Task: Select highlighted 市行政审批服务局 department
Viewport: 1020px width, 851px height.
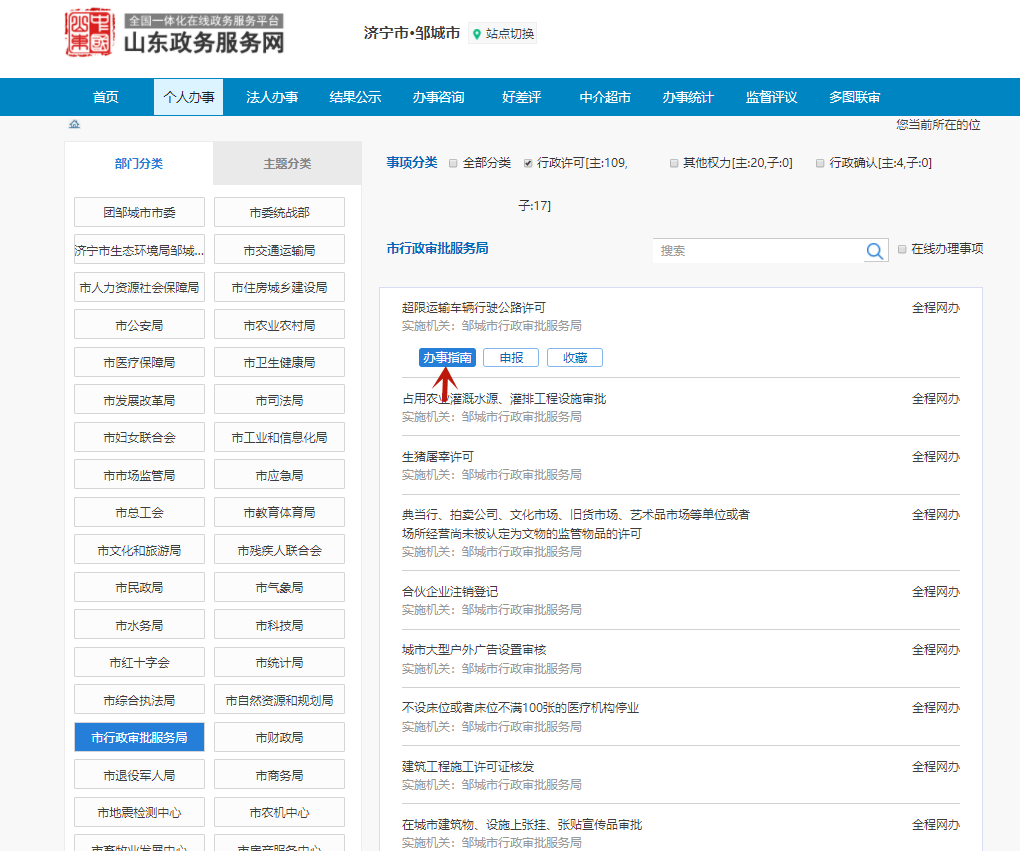Action: pos(139,737)
